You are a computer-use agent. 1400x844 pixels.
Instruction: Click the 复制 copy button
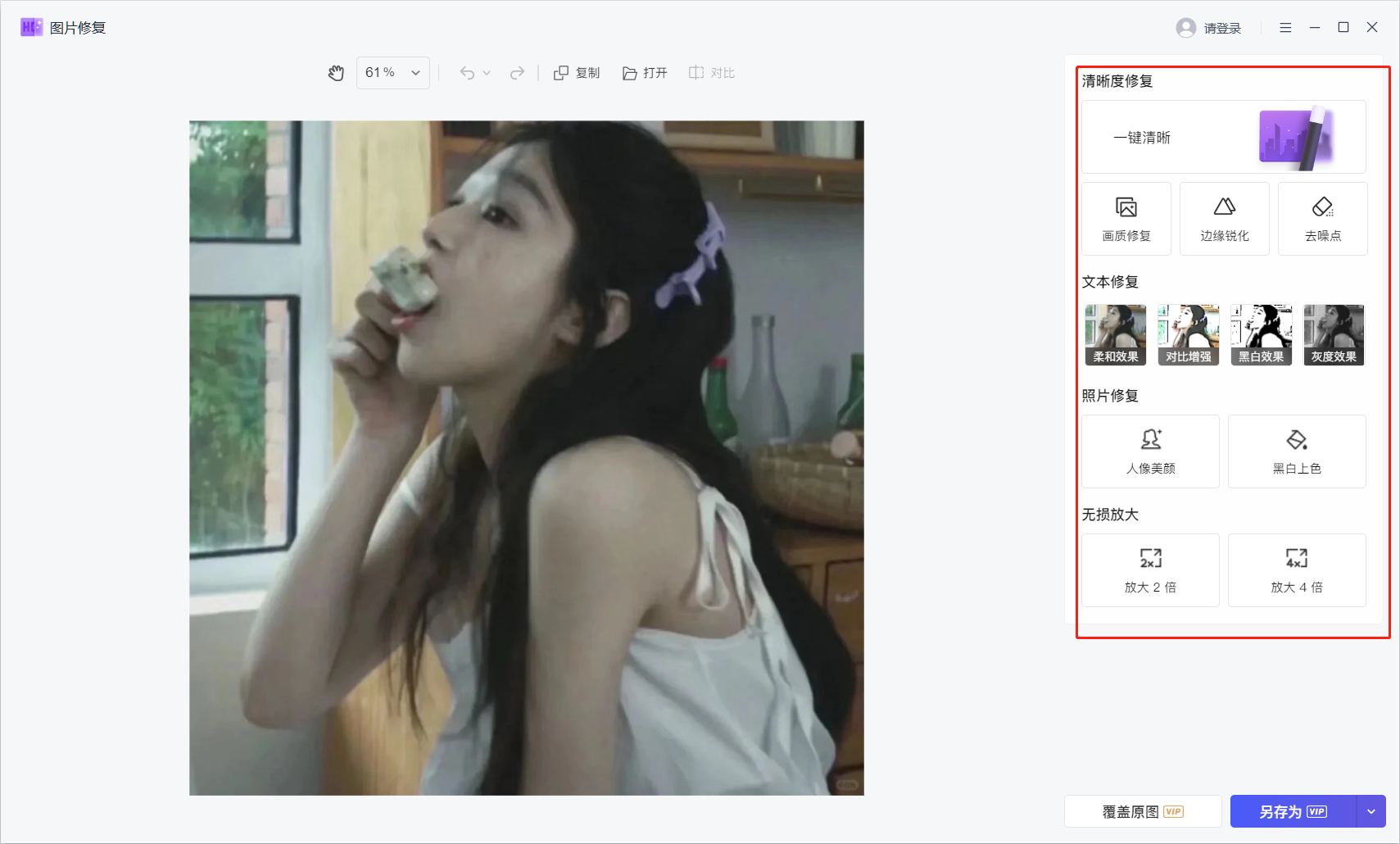tap(577, 73)
